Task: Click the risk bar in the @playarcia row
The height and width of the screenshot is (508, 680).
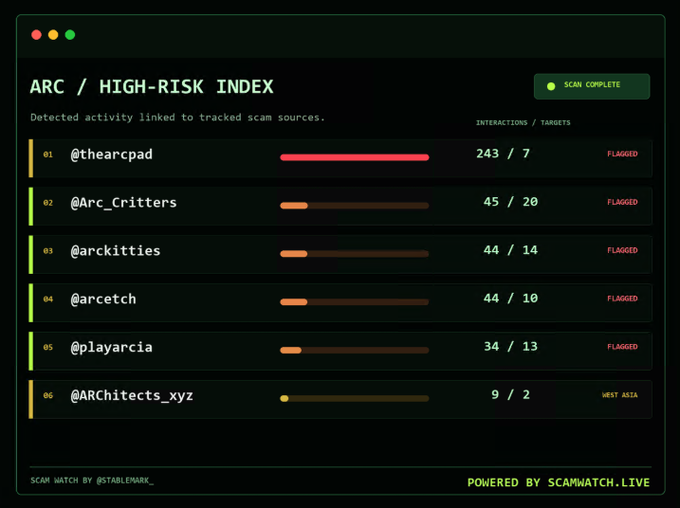Action: point(354,350)
